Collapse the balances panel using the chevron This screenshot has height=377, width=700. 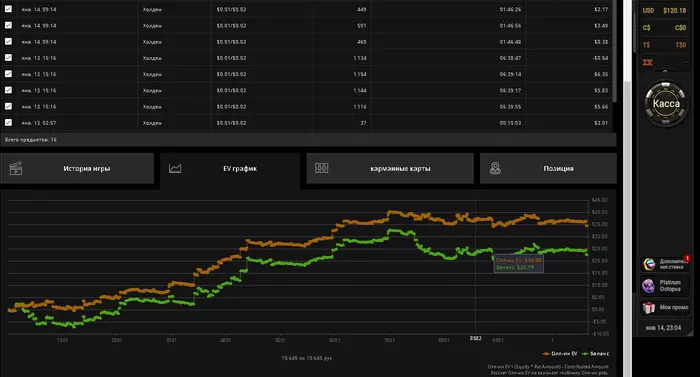[x=665, y=71]
